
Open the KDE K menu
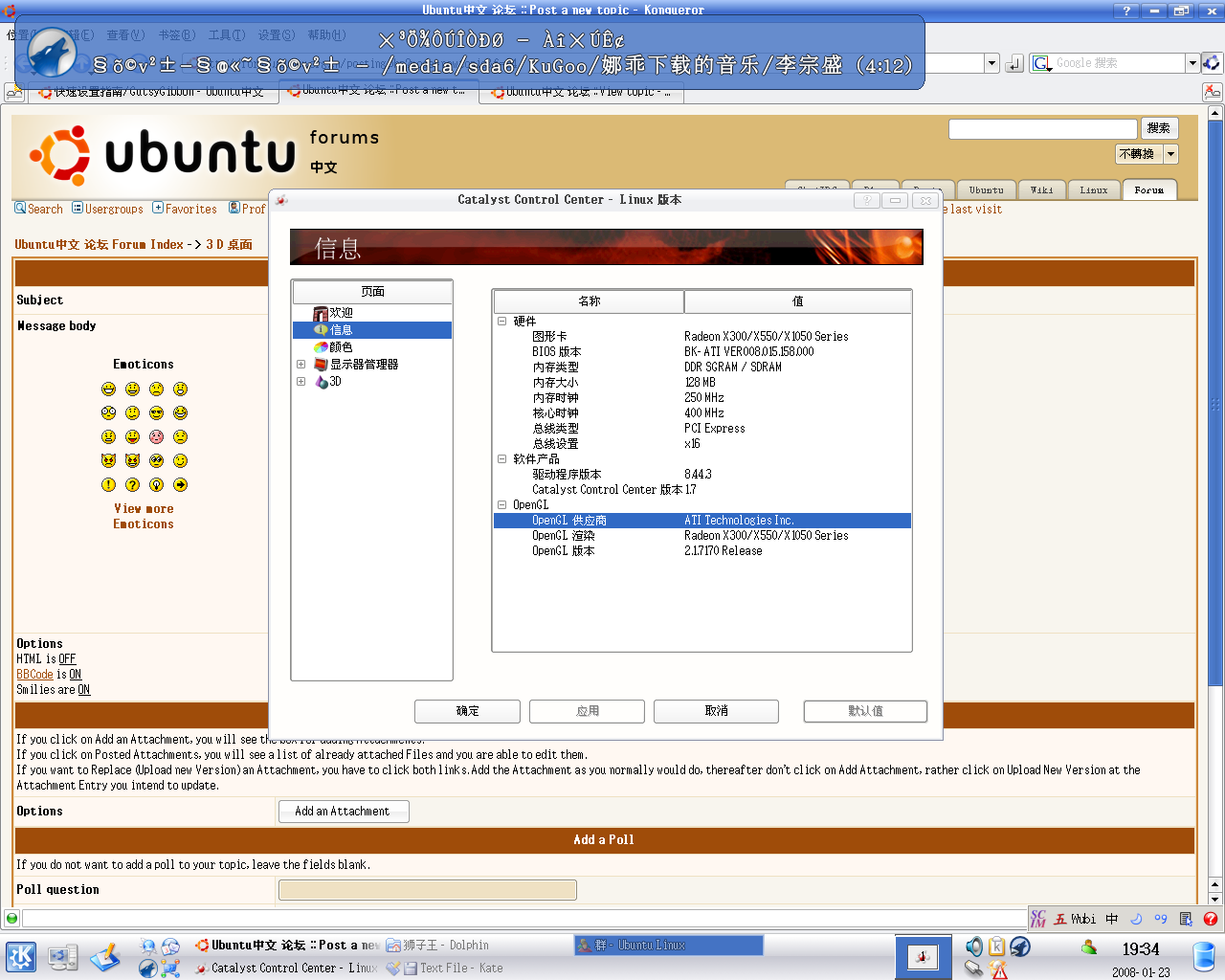(21, 956)
